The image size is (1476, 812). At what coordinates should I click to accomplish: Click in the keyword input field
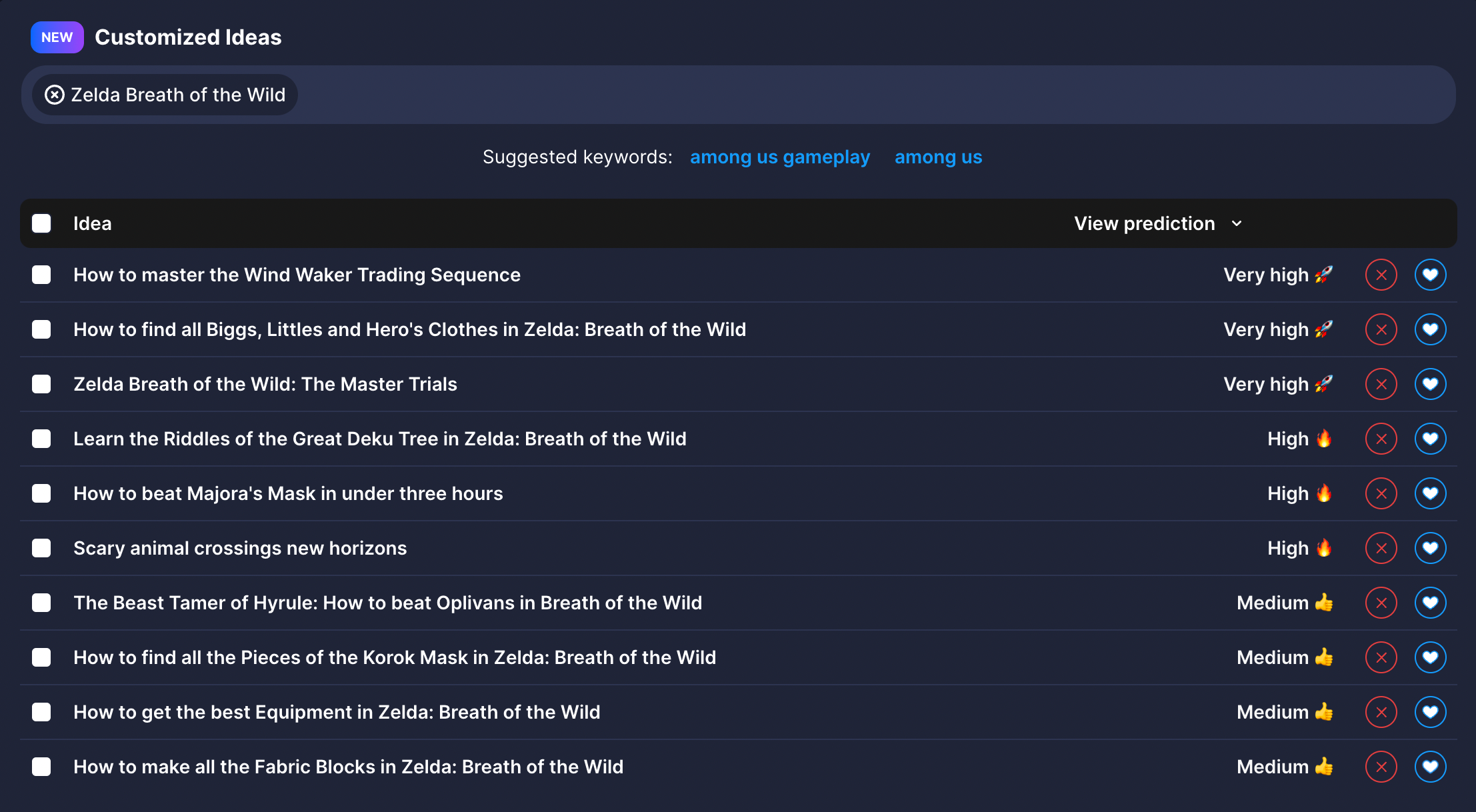pos(738,95)
